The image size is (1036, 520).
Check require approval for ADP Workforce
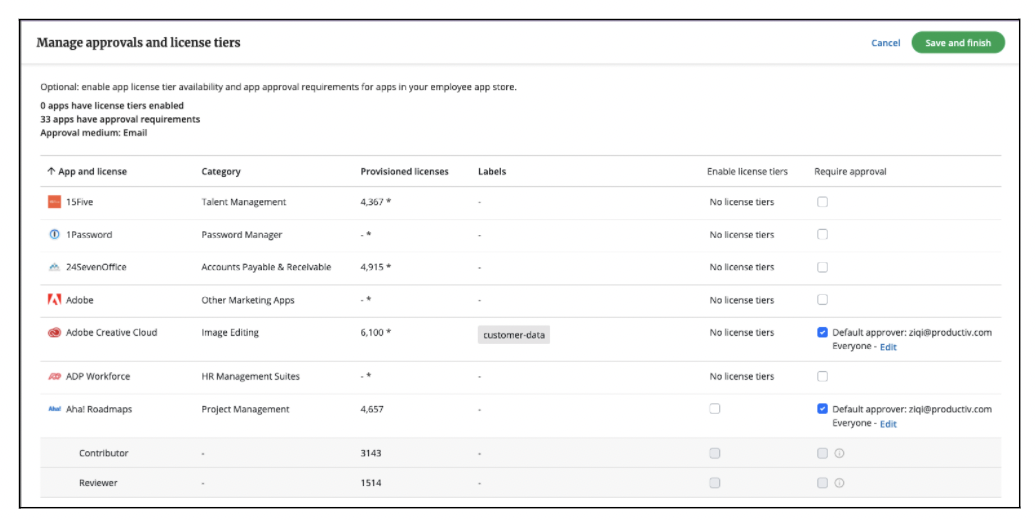822,377
